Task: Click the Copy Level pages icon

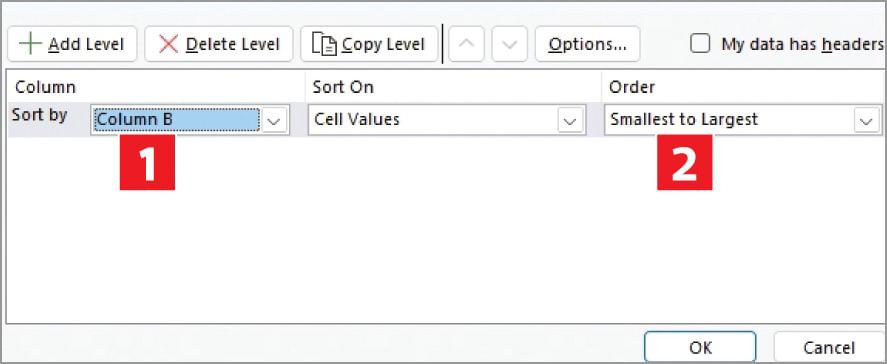Action: click(x=325, y=45)
